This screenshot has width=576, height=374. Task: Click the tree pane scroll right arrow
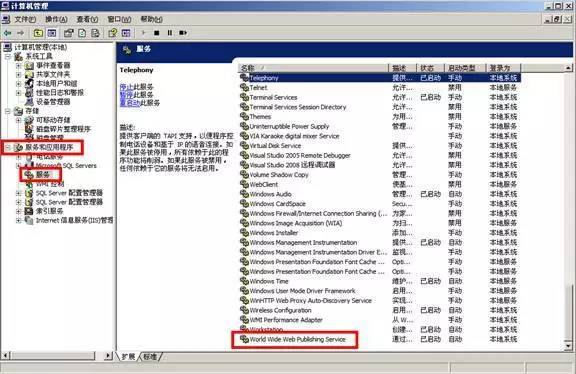tap(108, 356)
